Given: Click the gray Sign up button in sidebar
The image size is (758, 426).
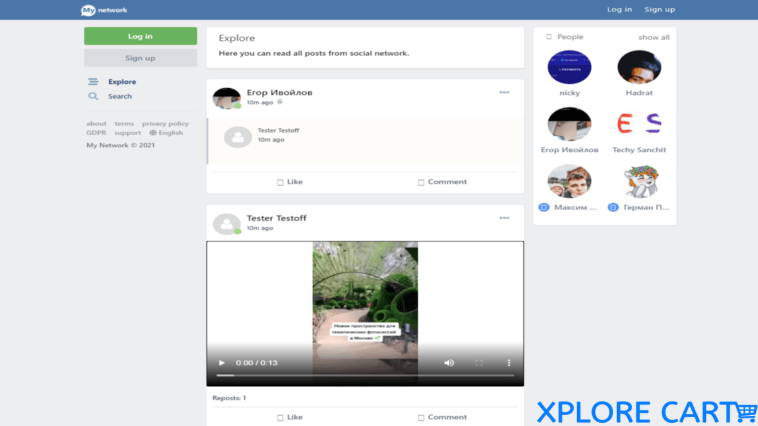Looking at the screenshot, I should (140, 58).
